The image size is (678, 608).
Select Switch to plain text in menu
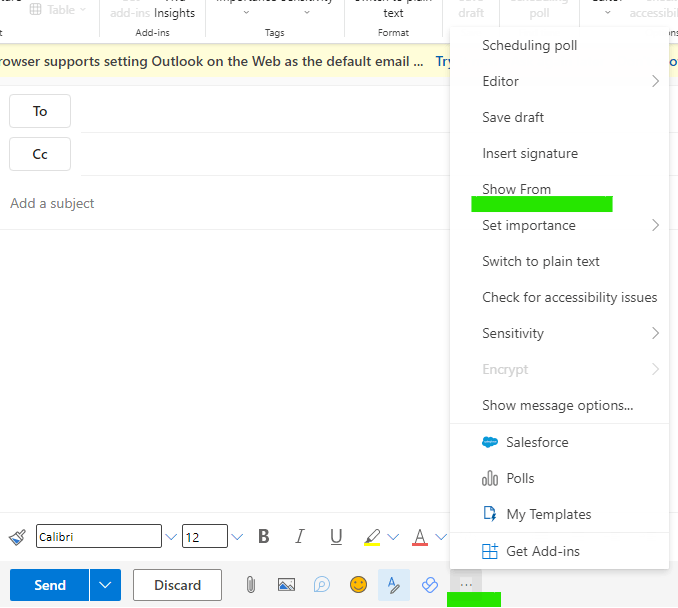pos(560,261)
